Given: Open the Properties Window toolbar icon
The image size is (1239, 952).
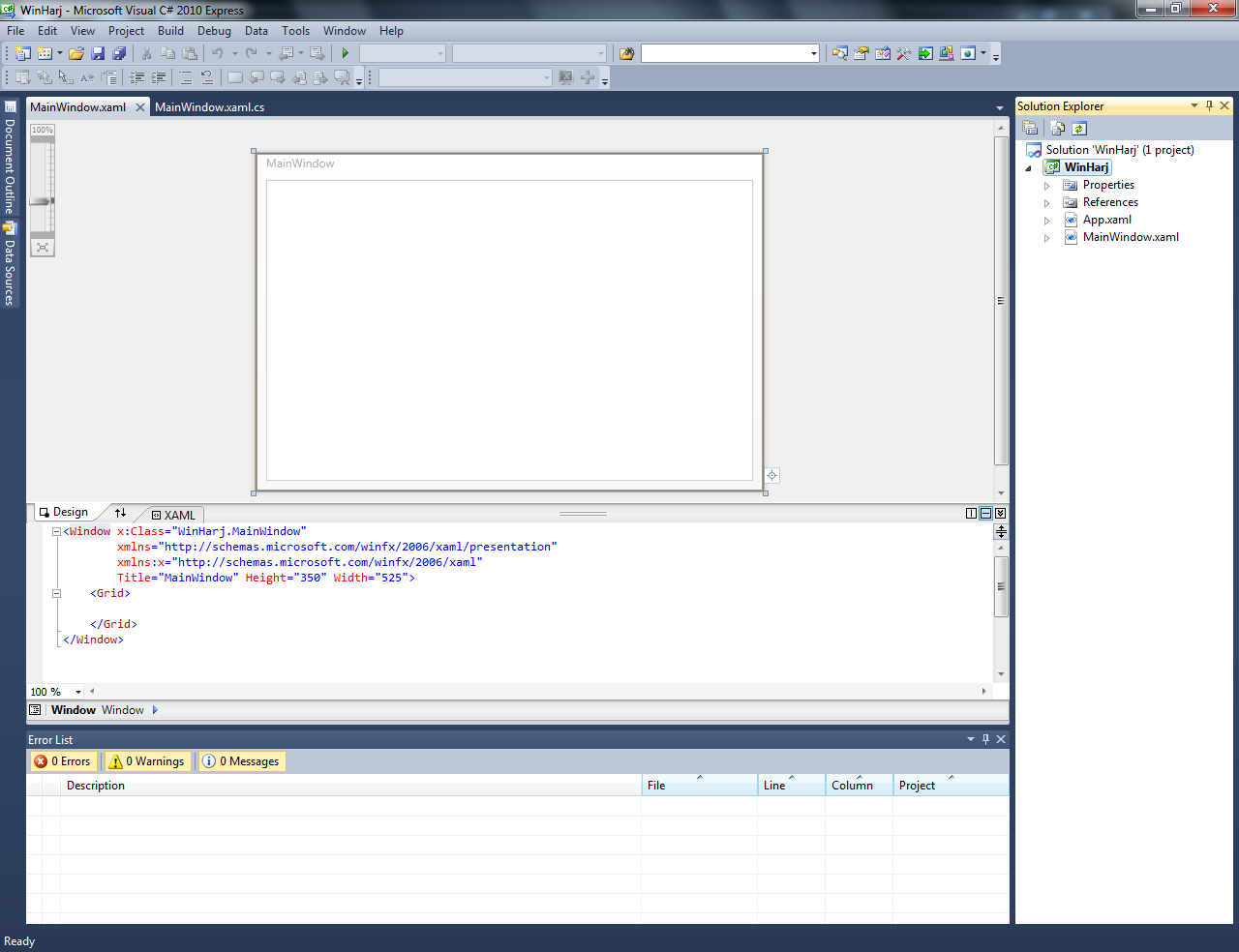Looking at the screenshot, I should pyautogui.click(x=861, y=53).
